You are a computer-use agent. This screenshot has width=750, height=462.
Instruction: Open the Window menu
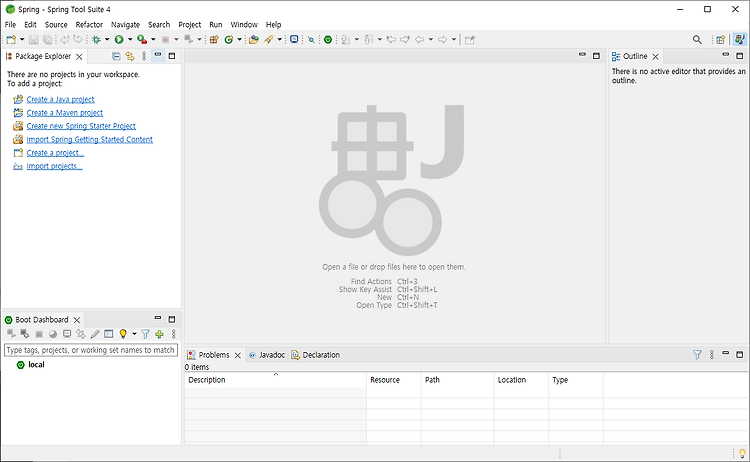[244, 24]
